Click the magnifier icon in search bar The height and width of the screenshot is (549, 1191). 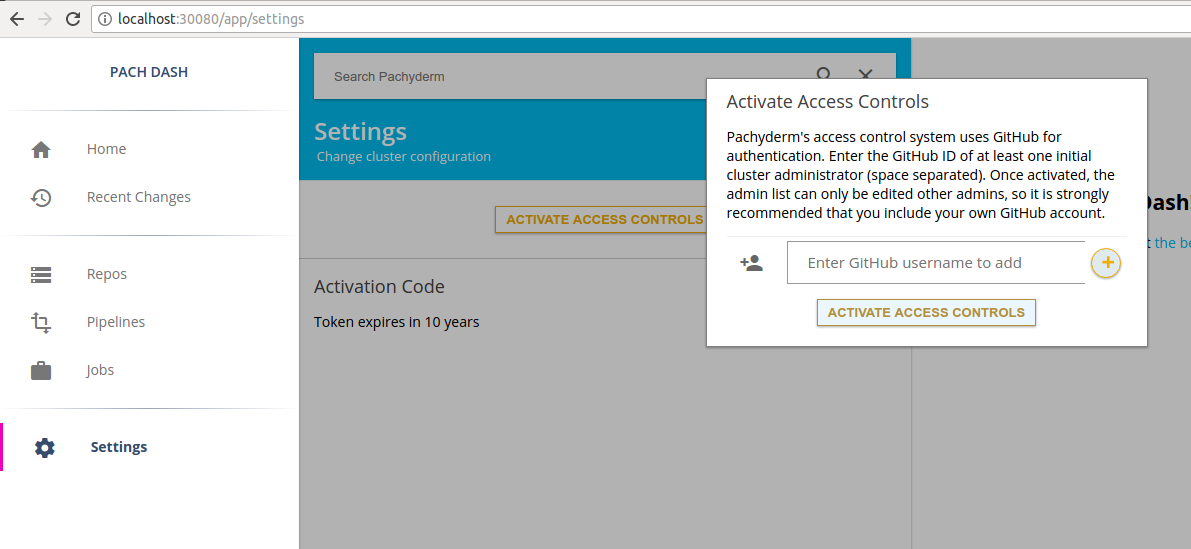pyautogui.click(x=823, y=75)
